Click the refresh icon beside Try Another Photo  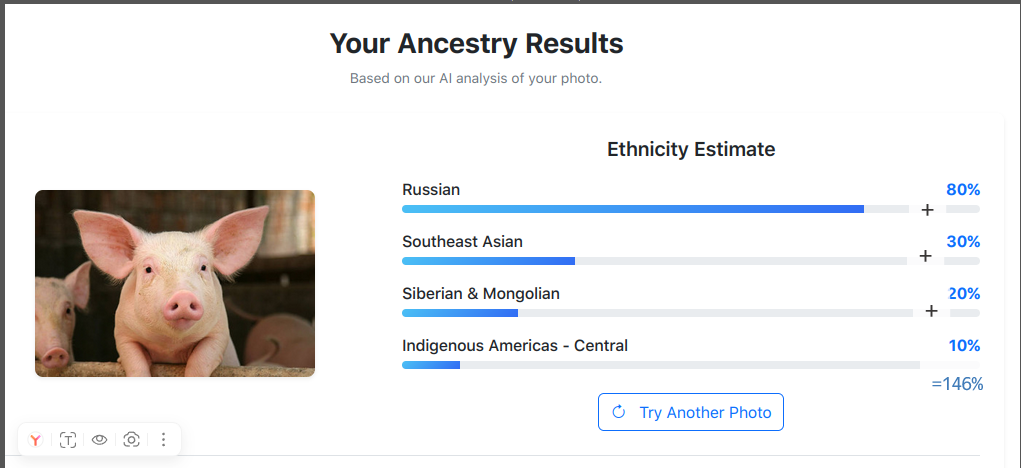pos(618,412)
